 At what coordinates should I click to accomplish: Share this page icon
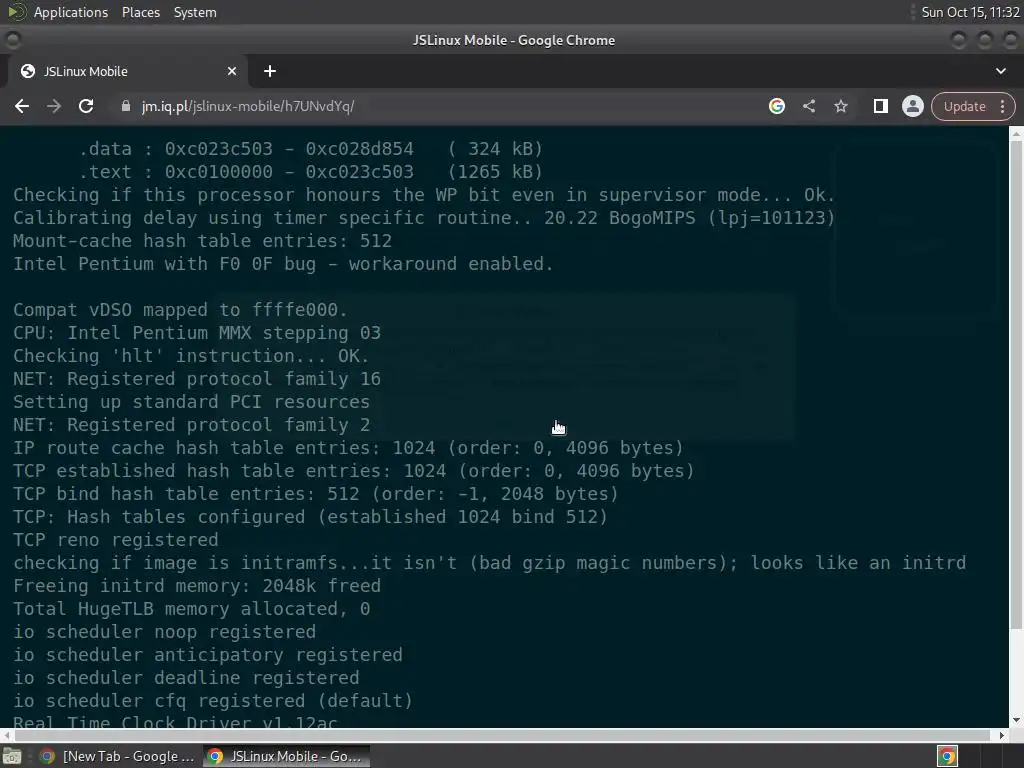[x=808, y=106]
